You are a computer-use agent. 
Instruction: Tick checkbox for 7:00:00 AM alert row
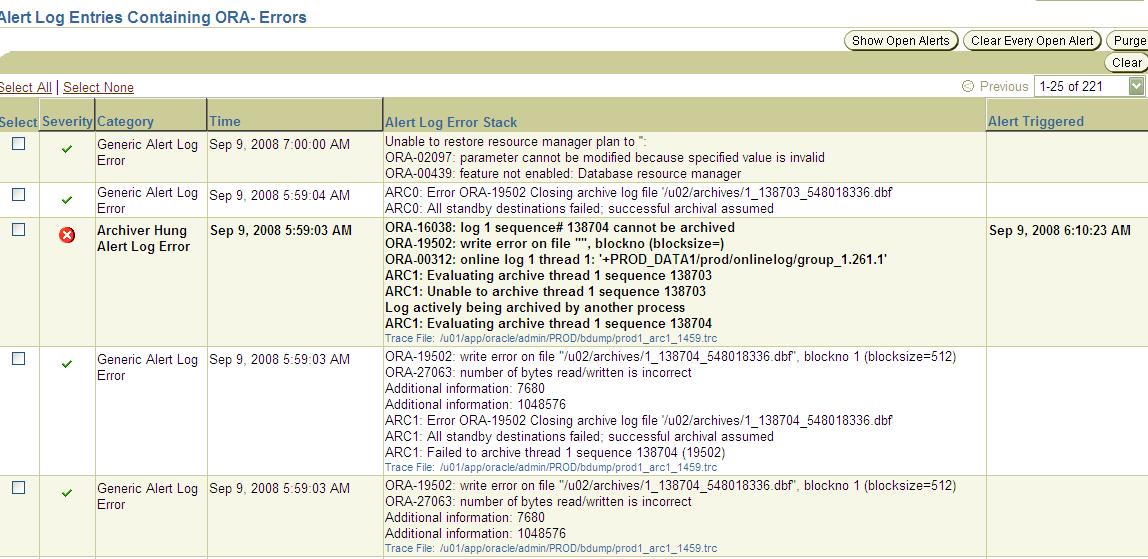tap(18, 144)
